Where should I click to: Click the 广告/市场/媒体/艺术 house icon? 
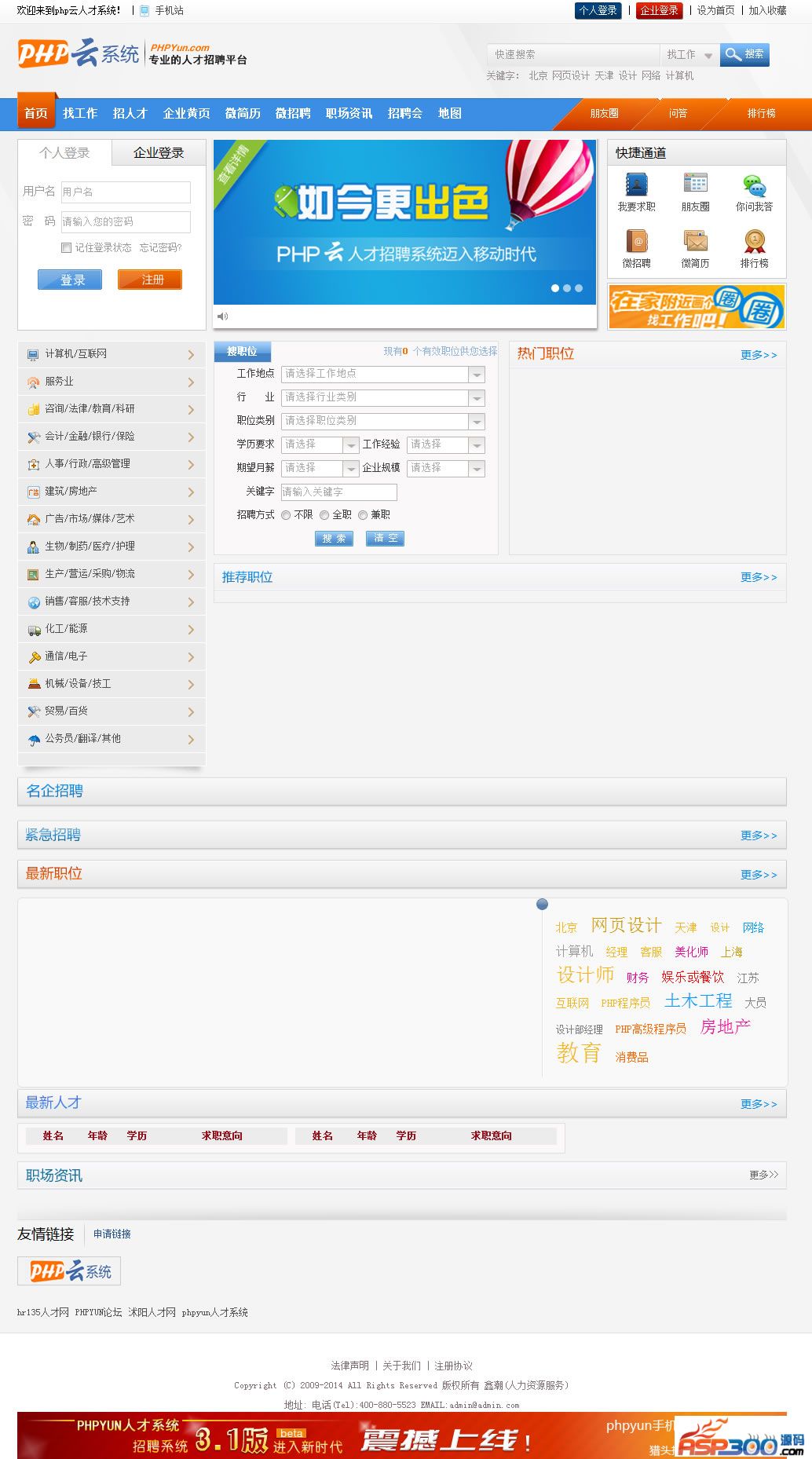point(33,520)
